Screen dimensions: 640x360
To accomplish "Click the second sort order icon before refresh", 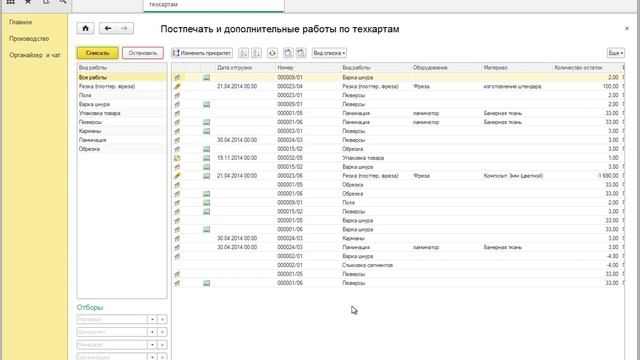I will [x=257, y=53].
